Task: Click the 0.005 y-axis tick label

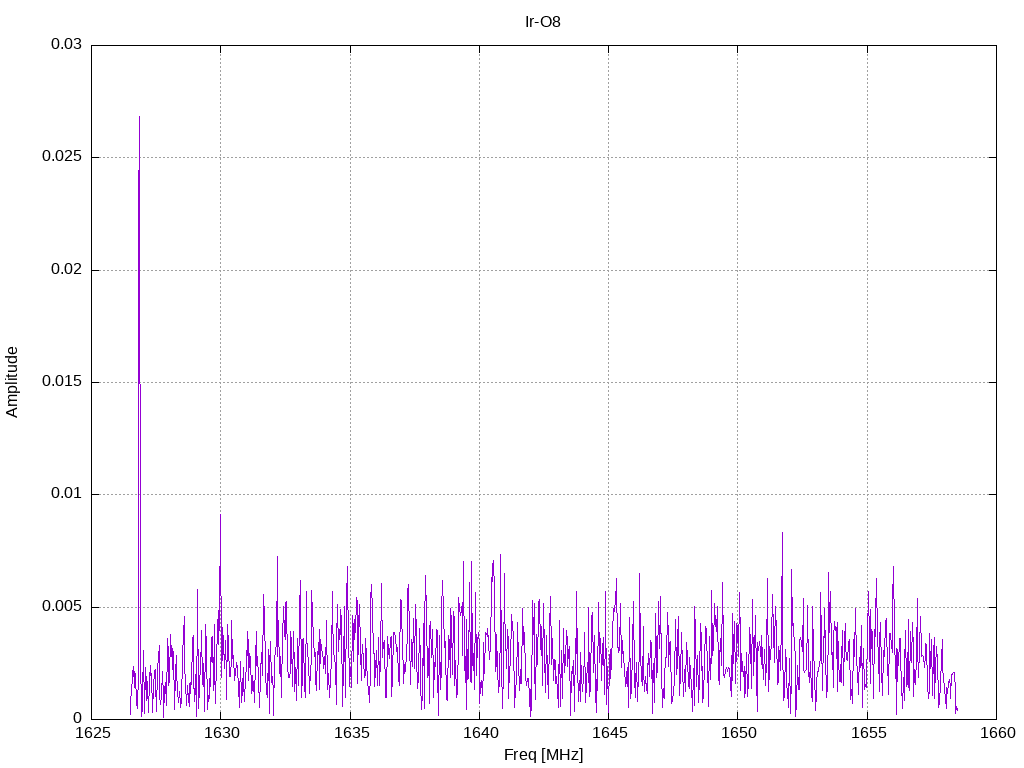Action: point(62,607)
